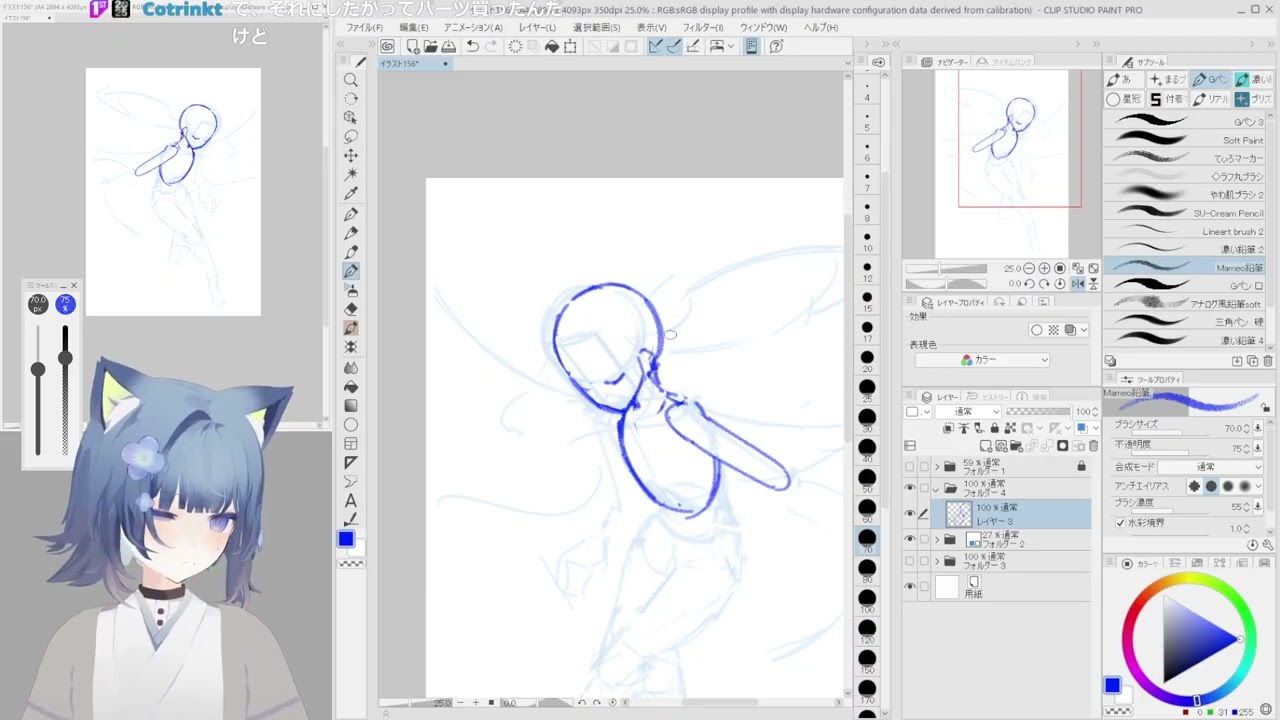
Task: Select the Zoom magnifier tool
Action: point(351,79)
